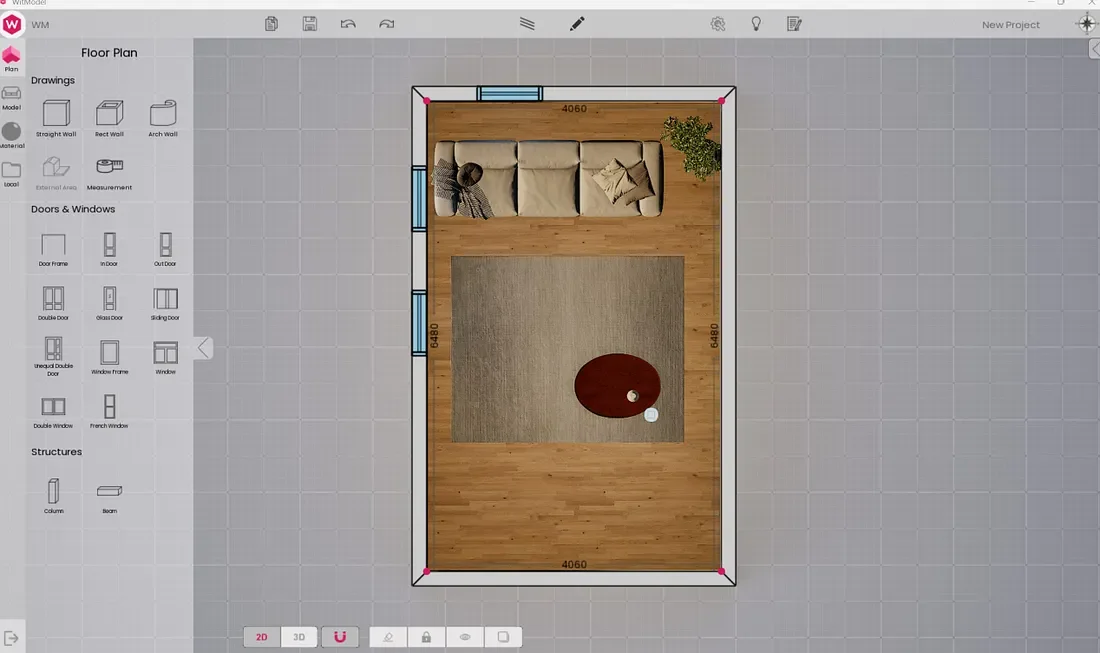1100x653 pixels.
Task: Click the exit icon at bottom left
Action: [x=11, y=638]
